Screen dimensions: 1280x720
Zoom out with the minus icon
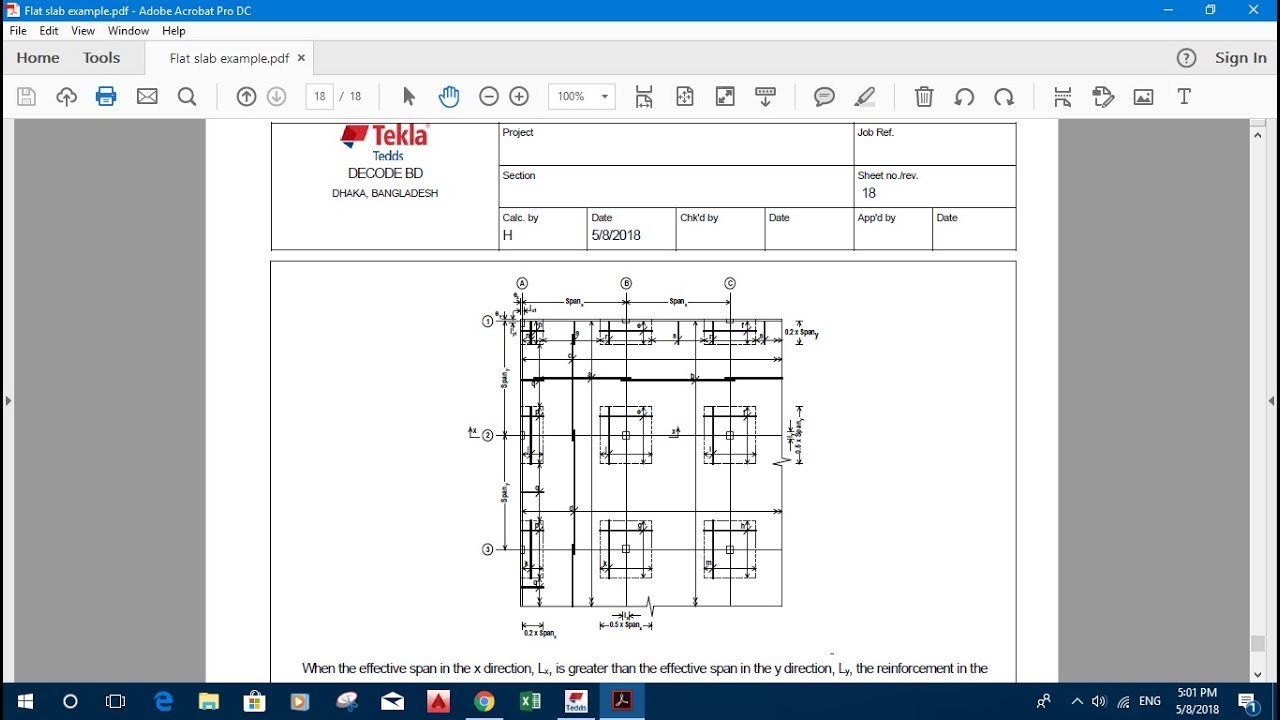coord(489,96)
